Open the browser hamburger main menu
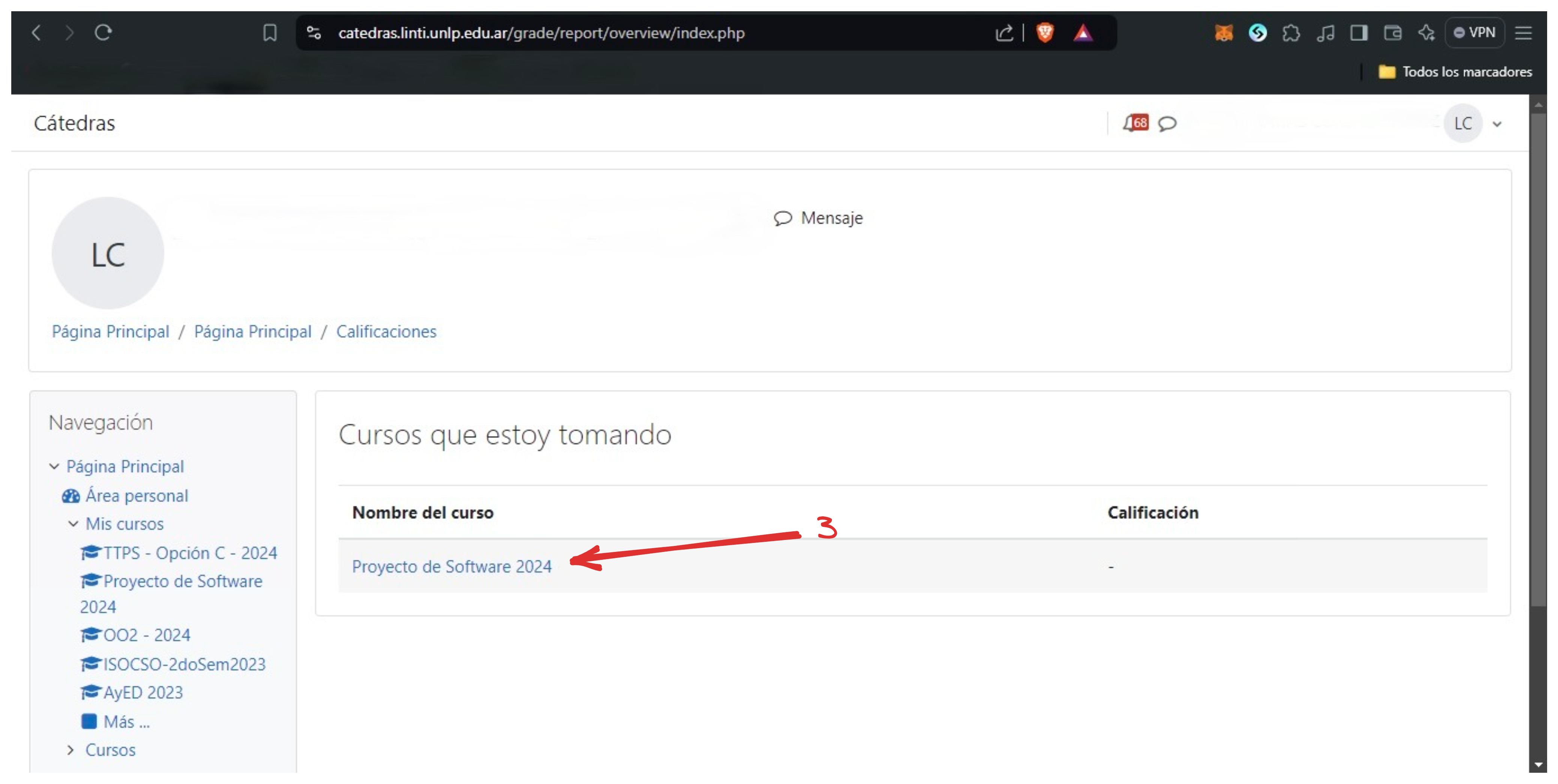Viewport: 1558px width, 784px height. pos(1523,33)
